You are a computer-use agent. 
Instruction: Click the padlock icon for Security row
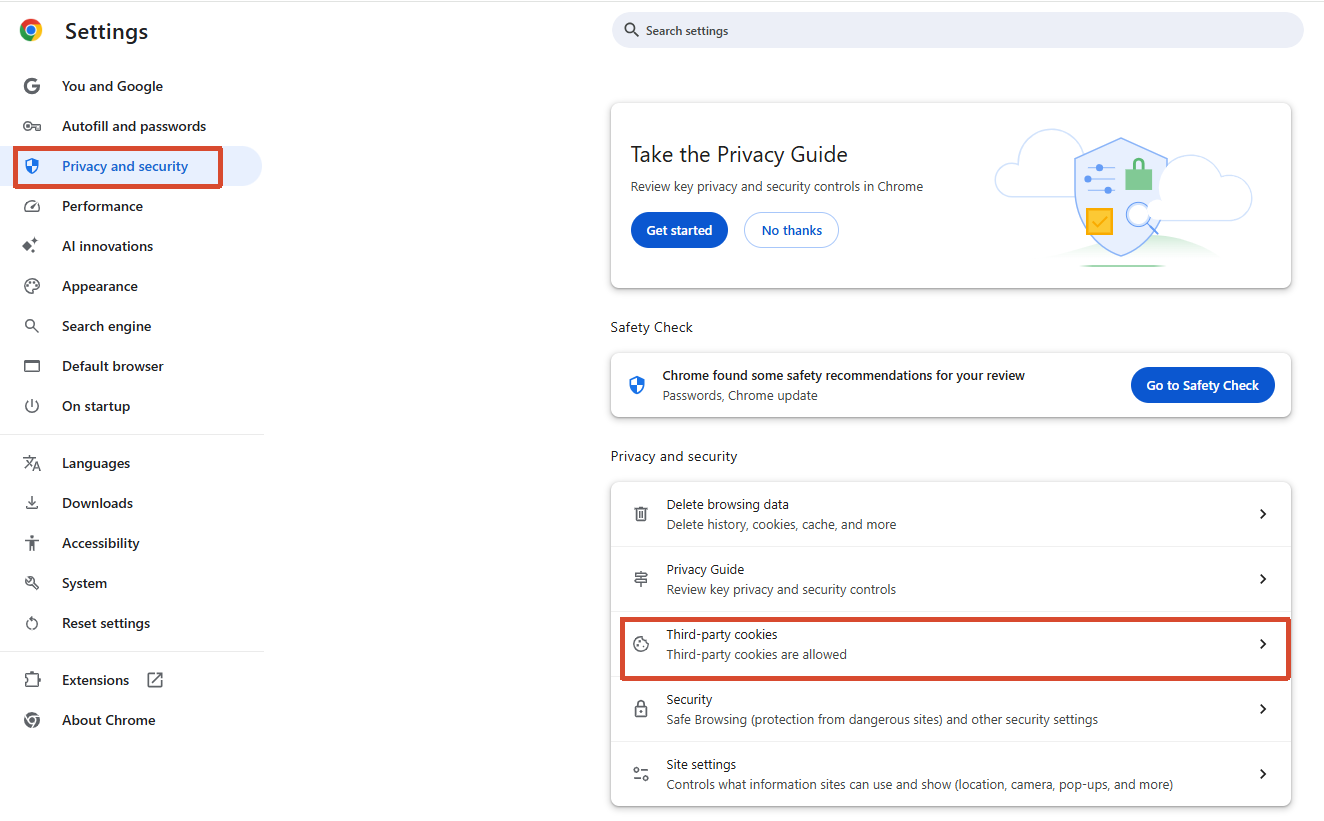(x=641, y=709)
